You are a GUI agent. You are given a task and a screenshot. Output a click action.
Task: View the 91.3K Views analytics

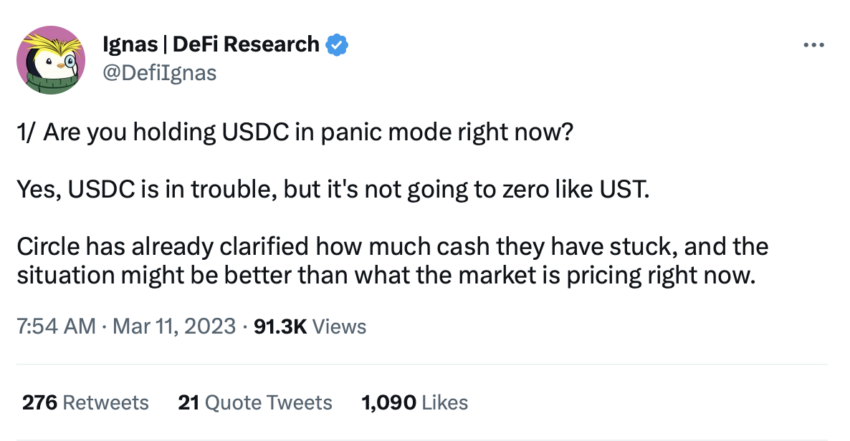310,327
